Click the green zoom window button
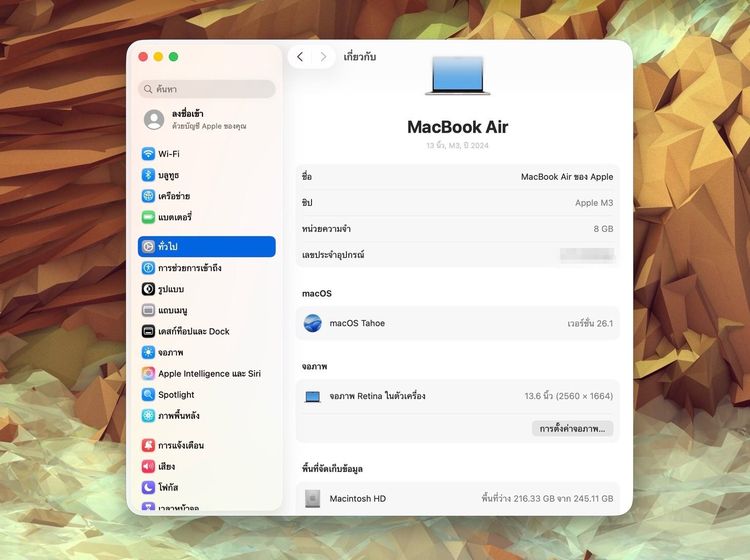The height and width of the screenshot is (560, 750). click(174, 57)
